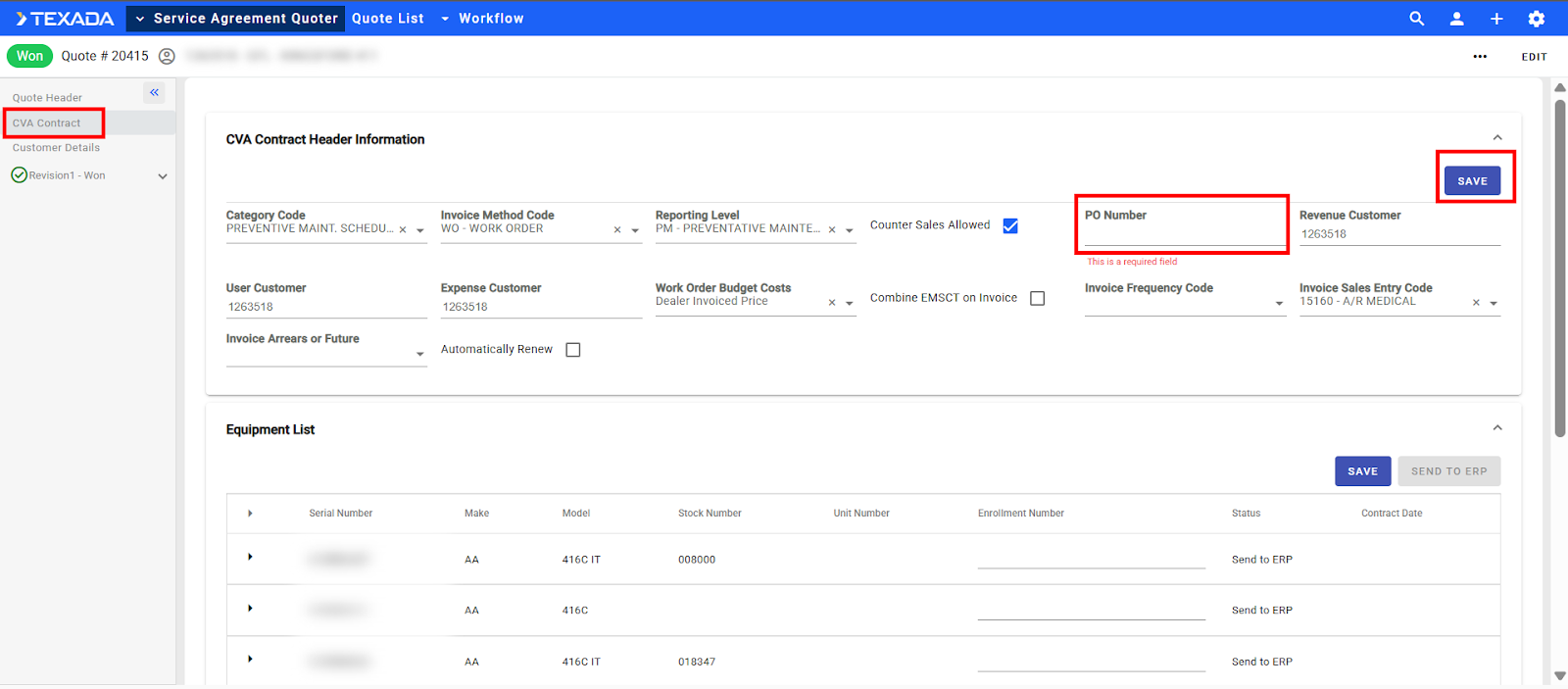Image resolution: width=1568 pixels, height=689 pixels.
Task: Open the Invoice Frequency Code dropdown
Action: click(1279, 304)
